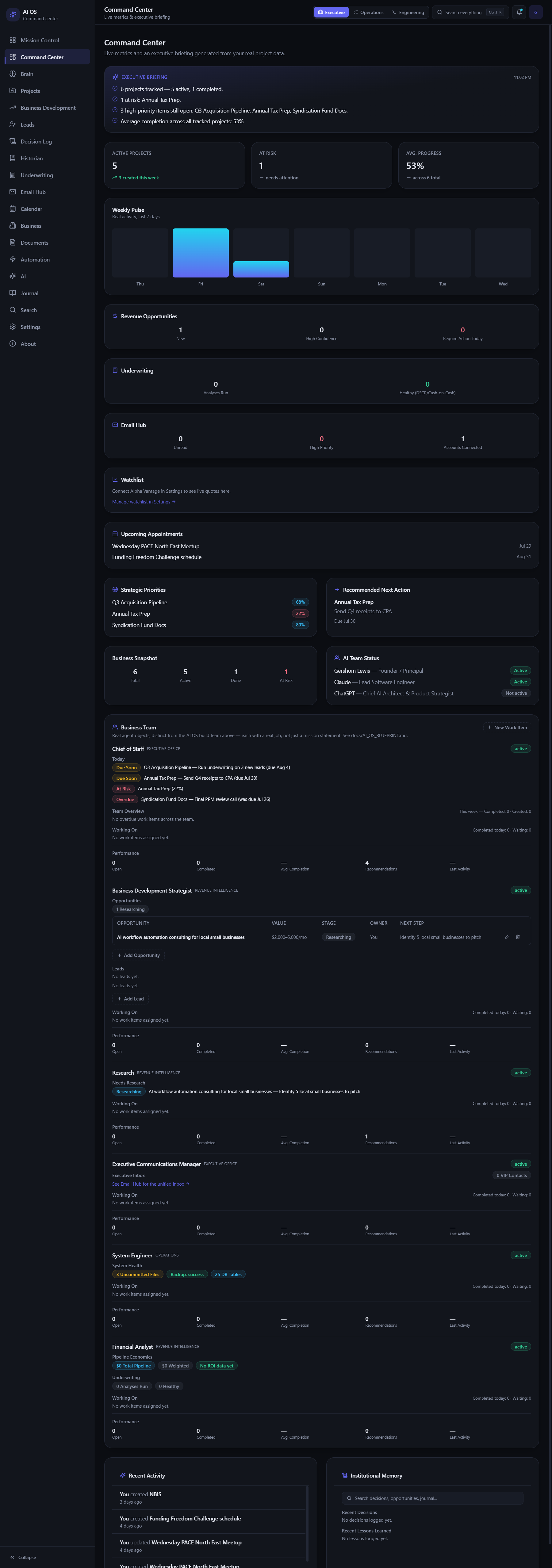Open the Historian section
552x1568 pixels.
pos(48,158)
